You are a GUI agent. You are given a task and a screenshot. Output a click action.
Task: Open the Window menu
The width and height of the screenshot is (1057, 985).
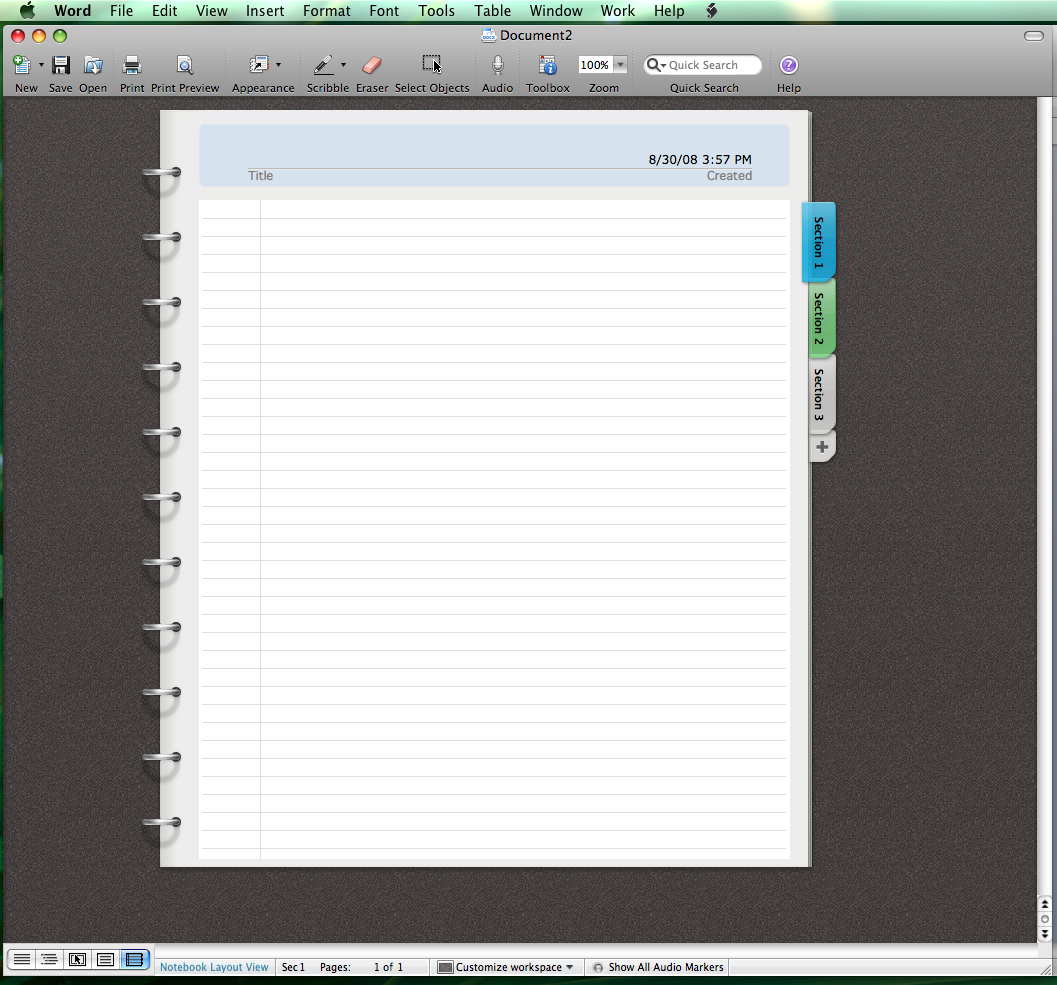(x=556, y=11)
